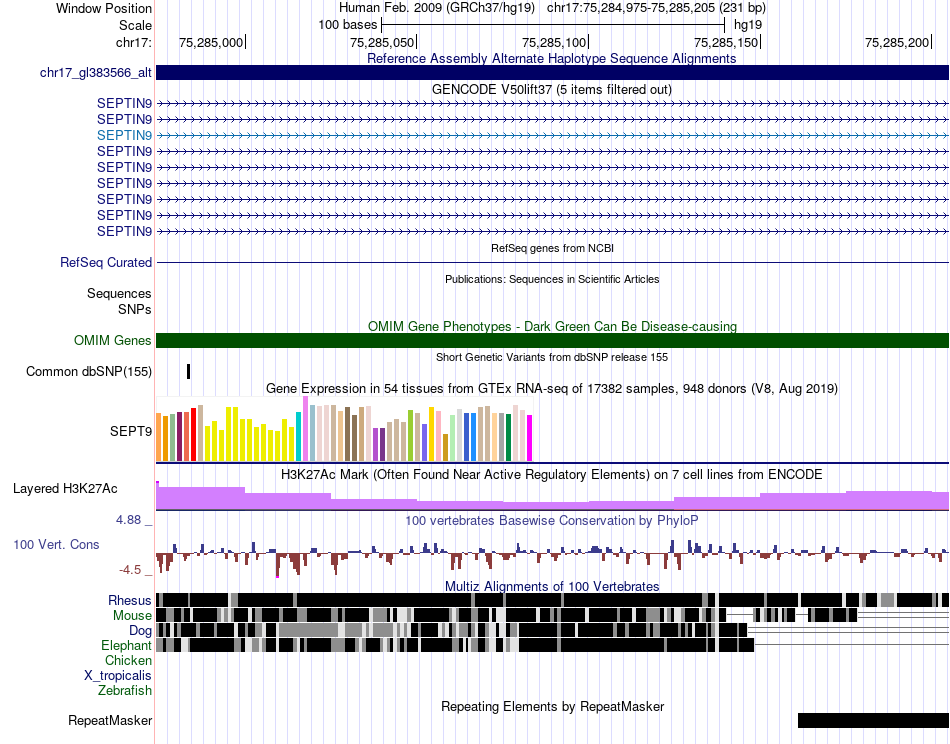
Task: Click the Zebrafish species label
Action: [125, 691]
